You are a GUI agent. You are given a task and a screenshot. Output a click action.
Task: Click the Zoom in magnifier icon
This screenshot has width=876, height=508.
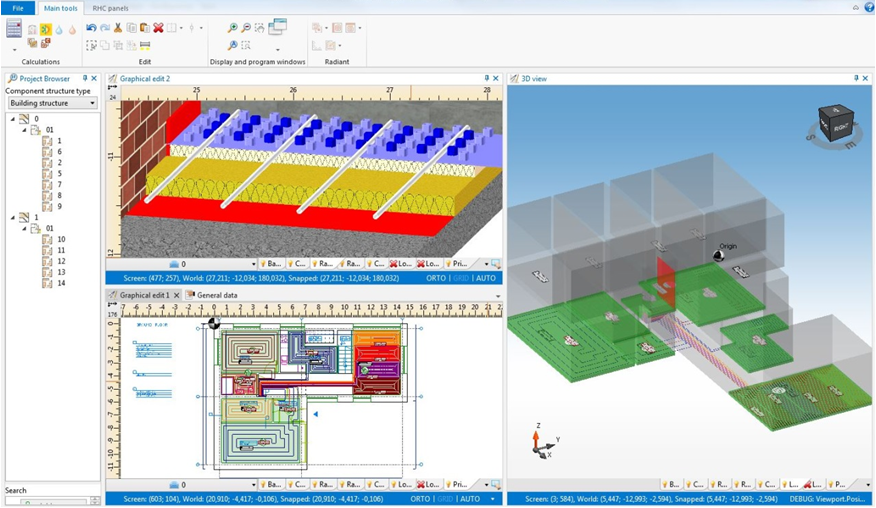233,28
